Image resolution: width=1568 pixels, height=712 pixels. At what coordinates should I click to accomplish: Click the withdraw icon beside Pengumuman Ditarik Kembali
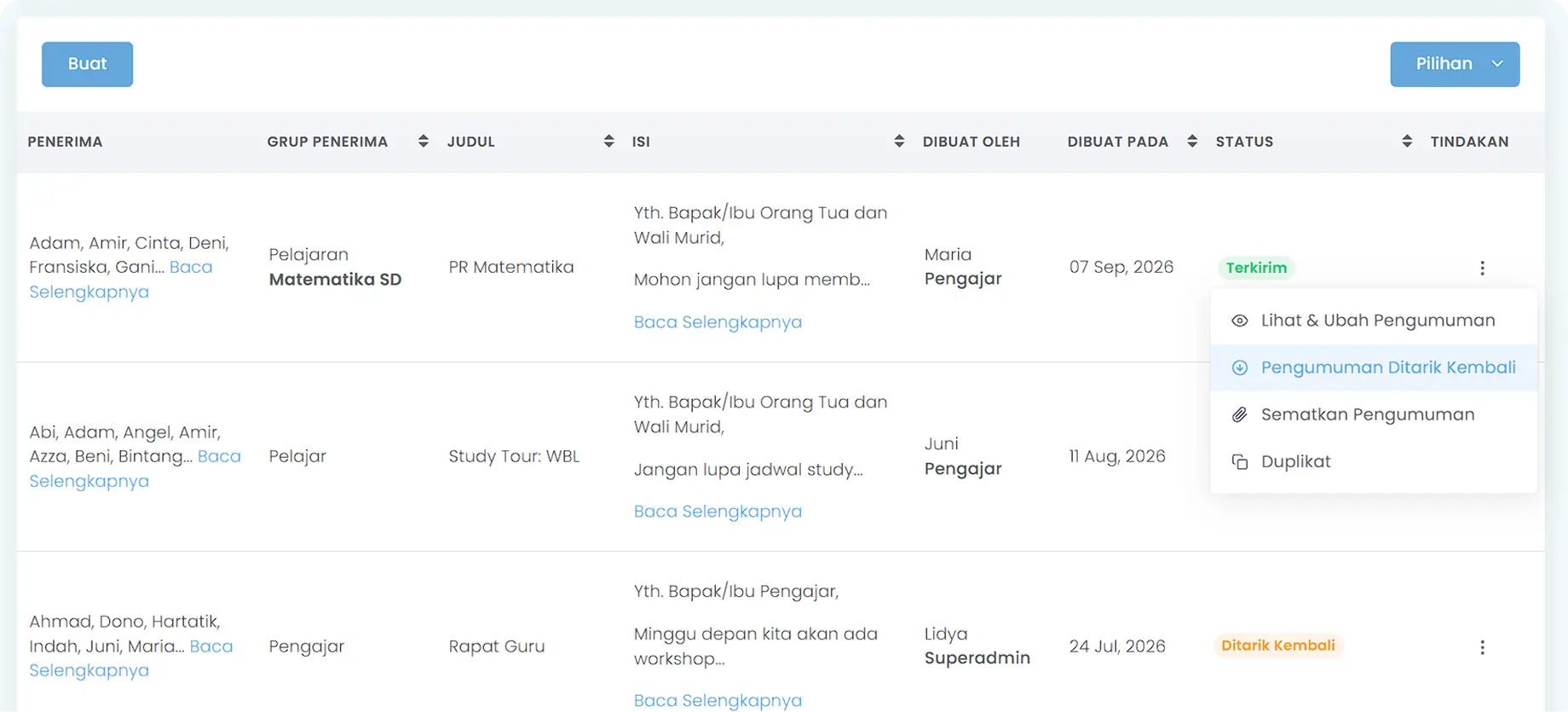(x=1240, y=368)
